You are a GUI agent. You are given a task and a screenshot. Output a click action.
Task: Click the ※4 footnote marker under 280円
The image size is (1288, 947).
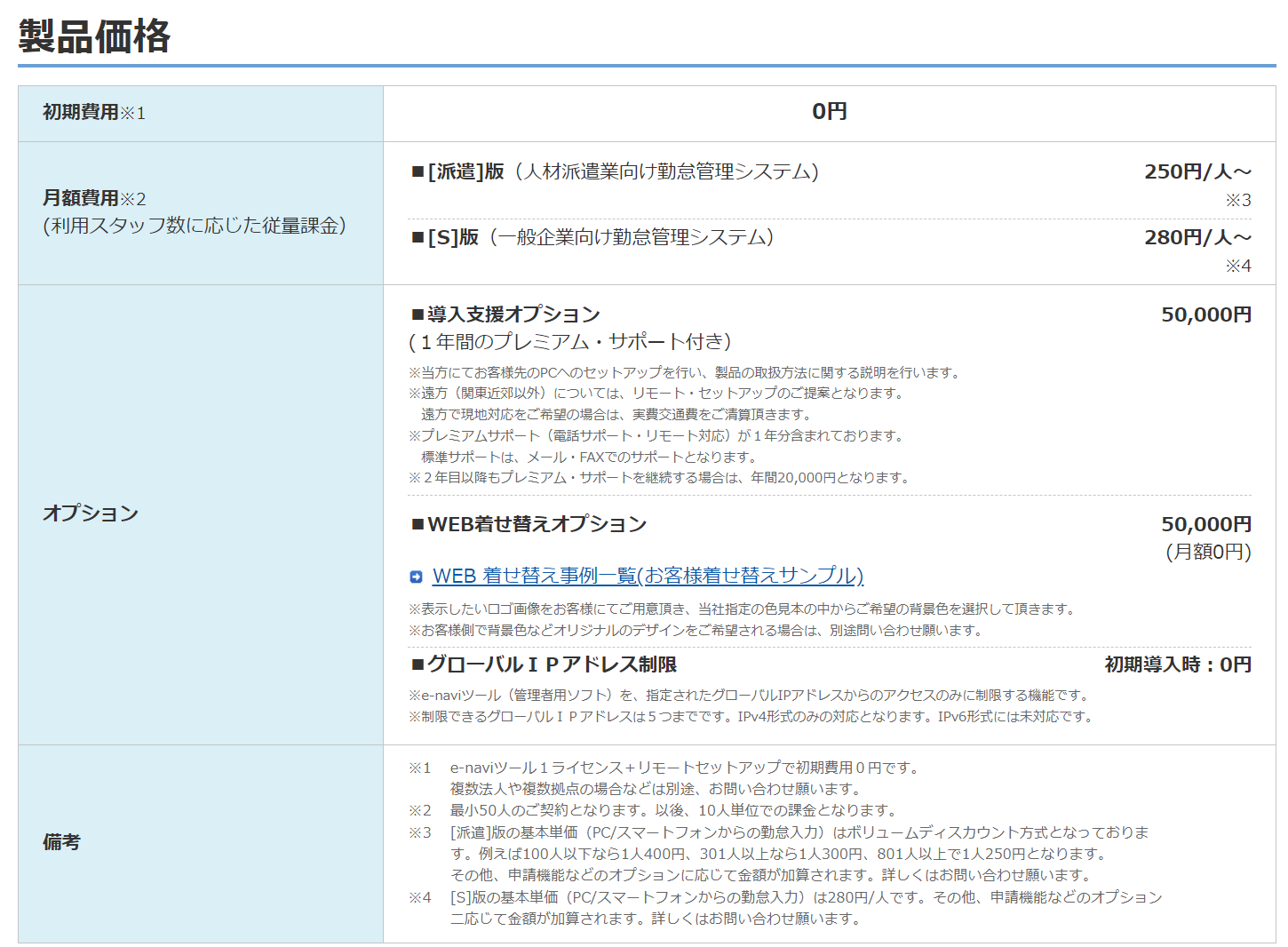coord(1237,266)
